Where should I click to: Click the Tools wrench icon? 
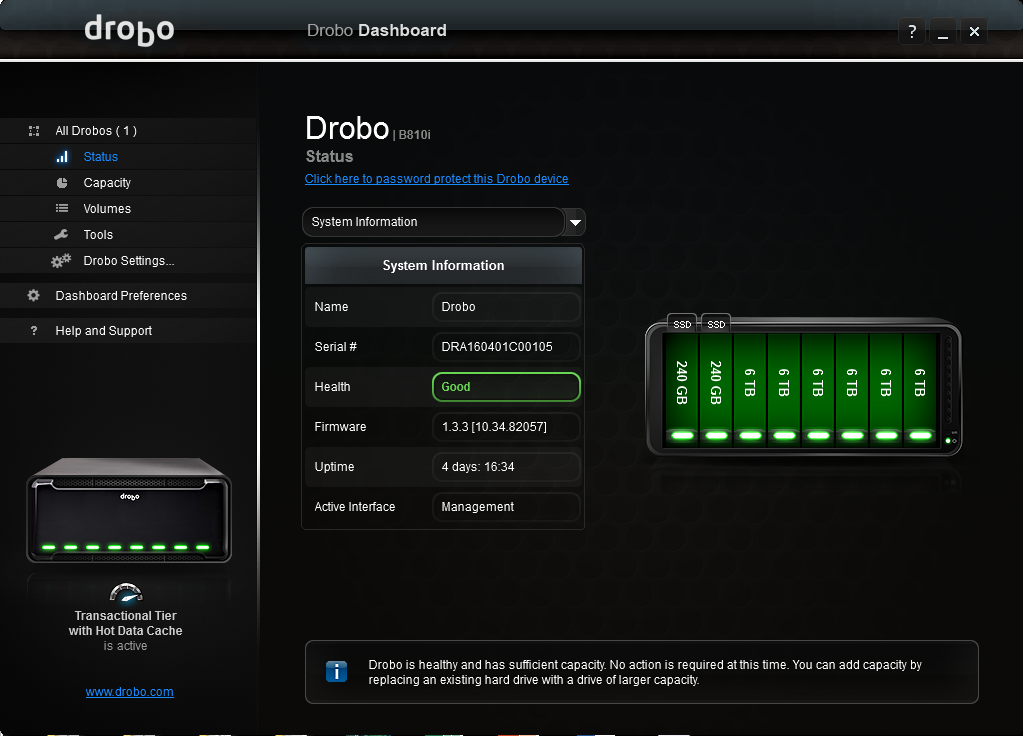pyautogui.click(x=61, y=234)
